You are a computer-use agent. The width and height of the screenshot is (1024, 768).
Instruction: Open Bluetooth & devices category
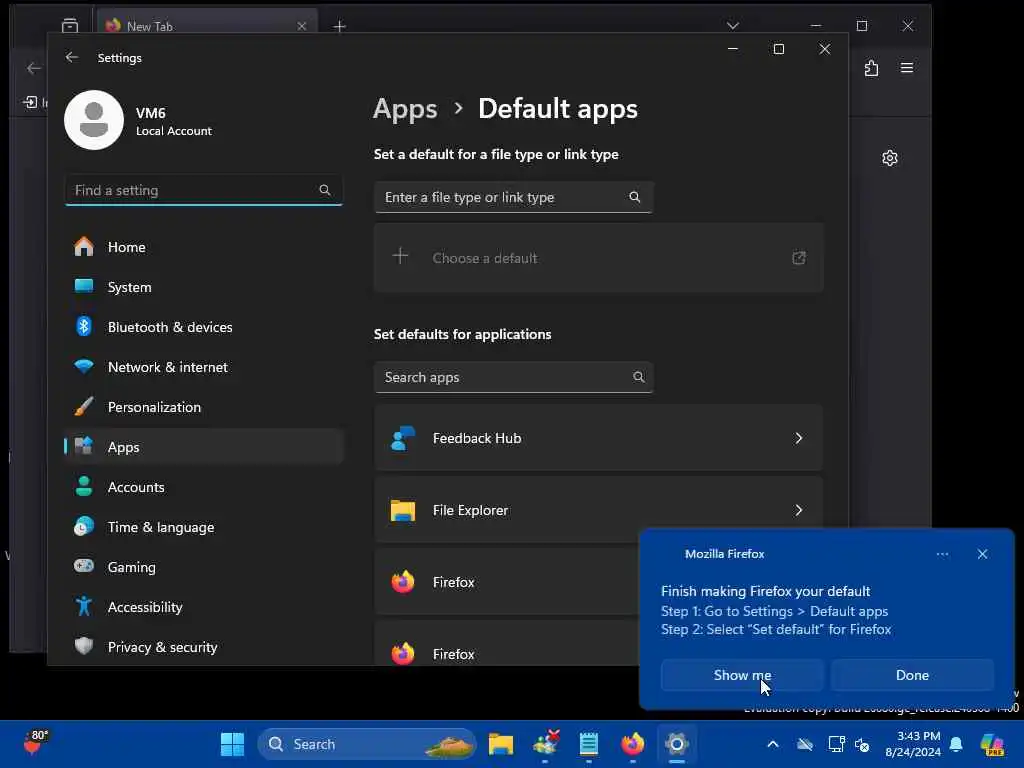(203, 327)
